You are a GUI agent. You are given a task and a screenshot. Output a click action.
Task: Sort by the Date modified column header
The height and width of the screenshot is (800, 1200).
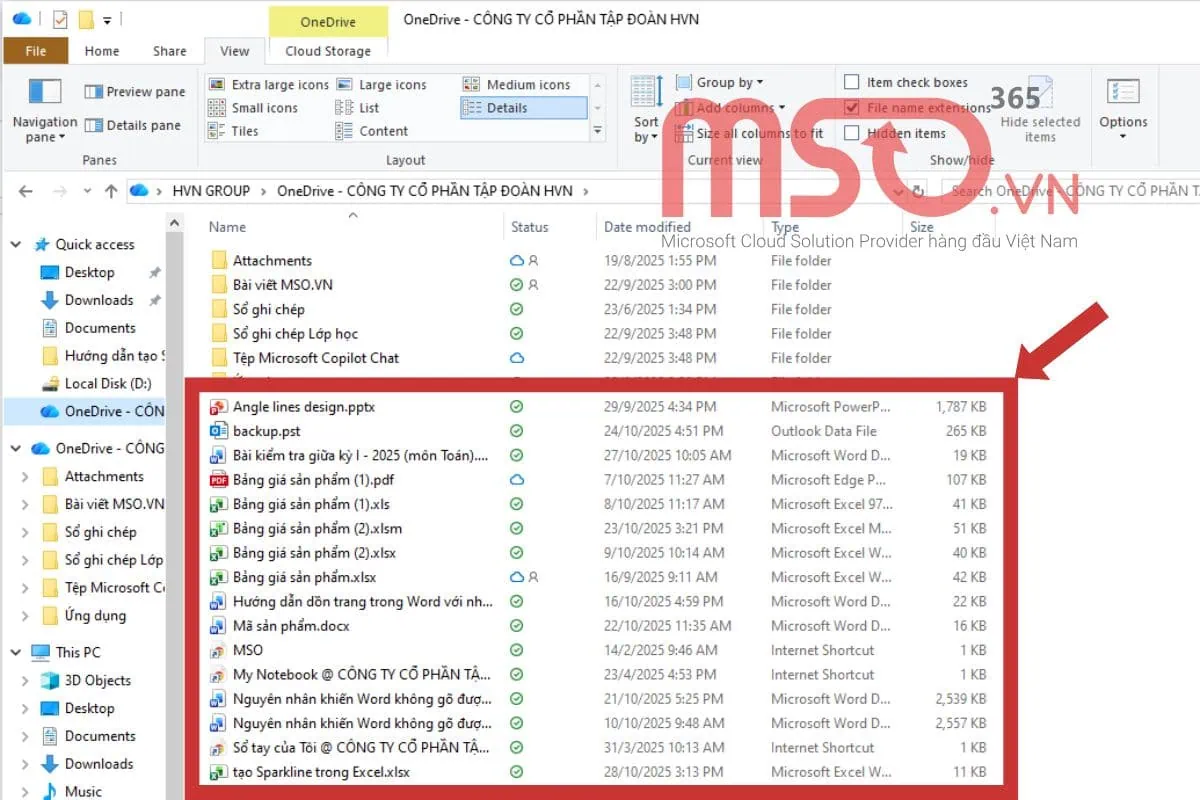point(647,227)
